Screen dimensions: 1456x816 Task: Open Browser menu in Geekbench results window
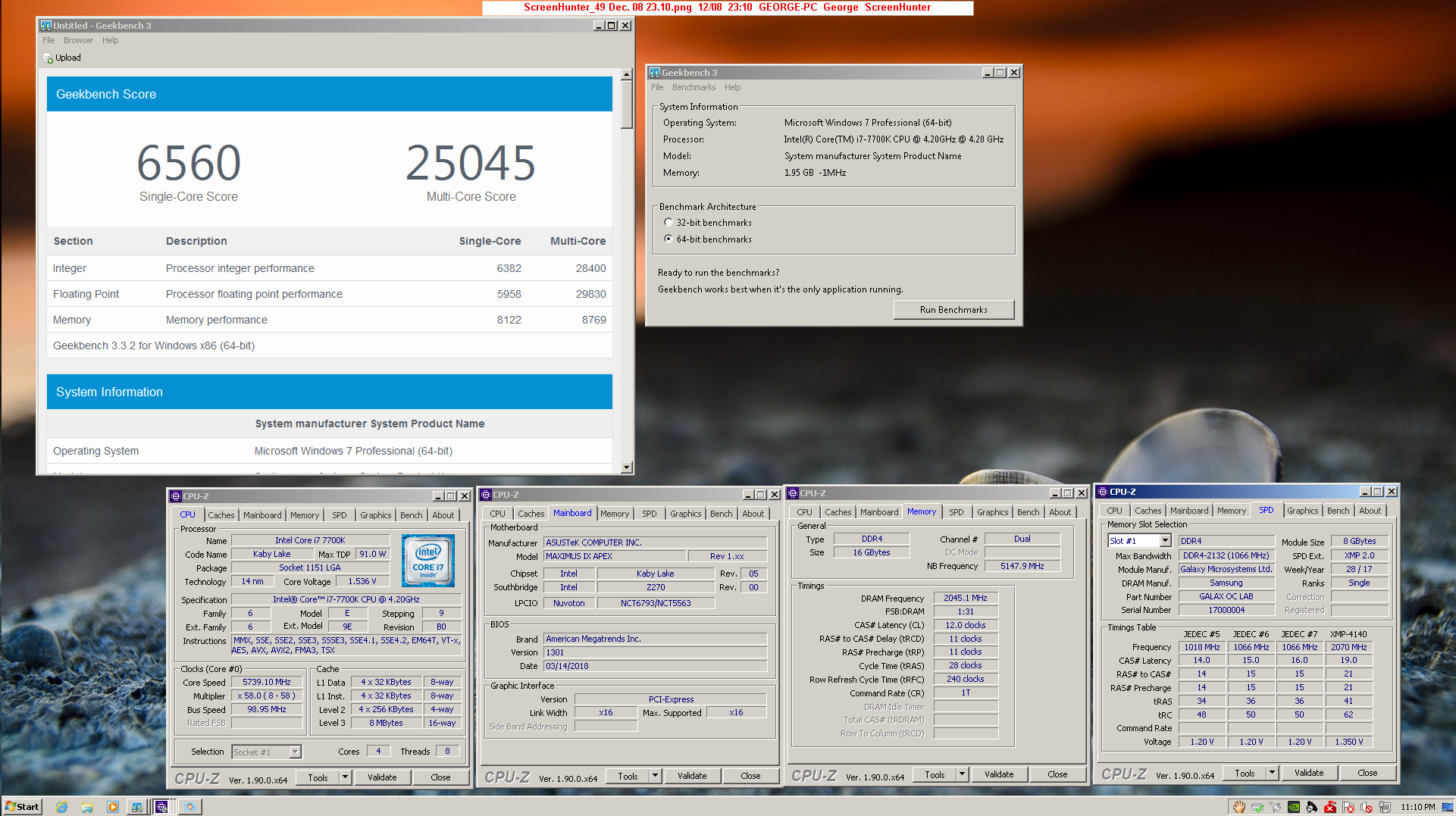pyautogui.click(x=78, y=41)
